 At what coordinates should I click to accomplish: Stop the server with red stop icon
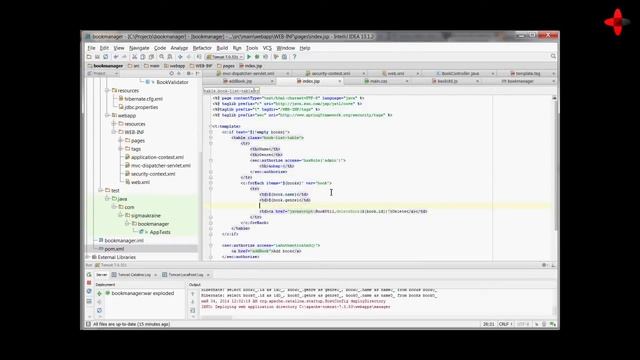coord(89,282)
